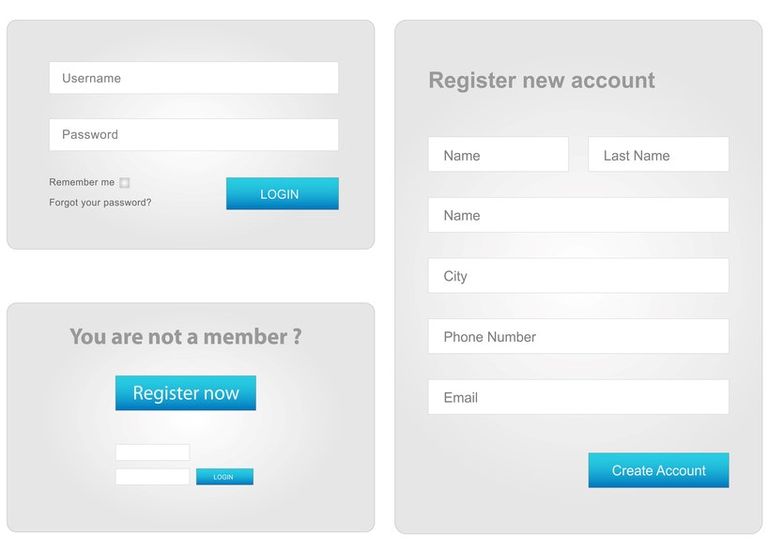Select the Phone Number field
Image resolution: width=768 pixels, height=551 pixels.
coord(578,336)
